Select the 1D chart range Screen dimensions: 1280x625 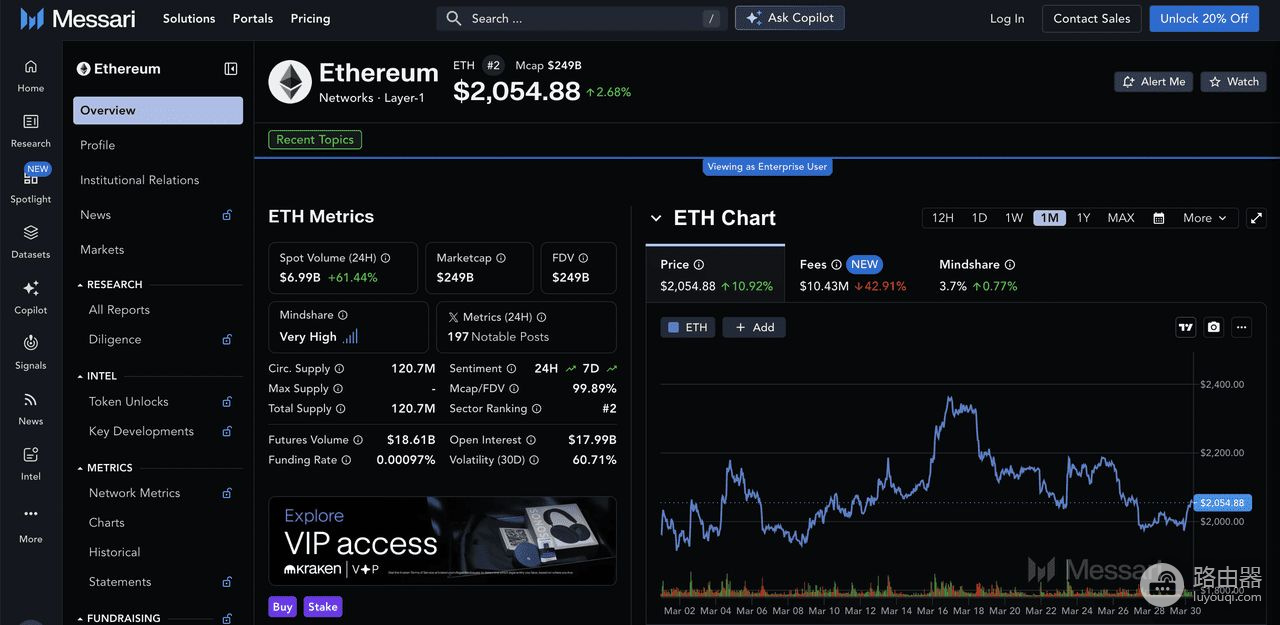(980, 218)
